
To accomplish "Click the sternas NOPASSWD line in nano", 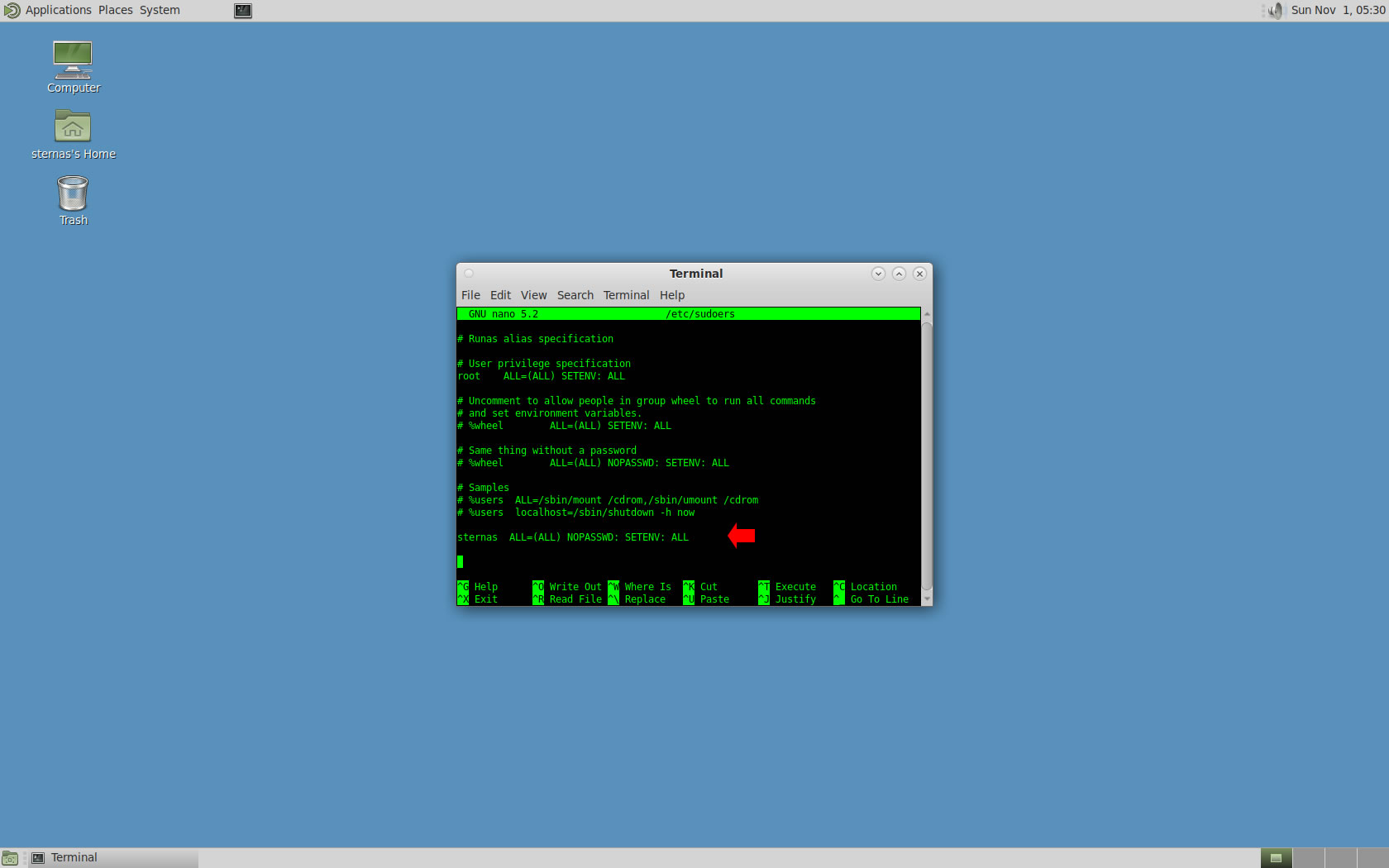I will point(573,537).
